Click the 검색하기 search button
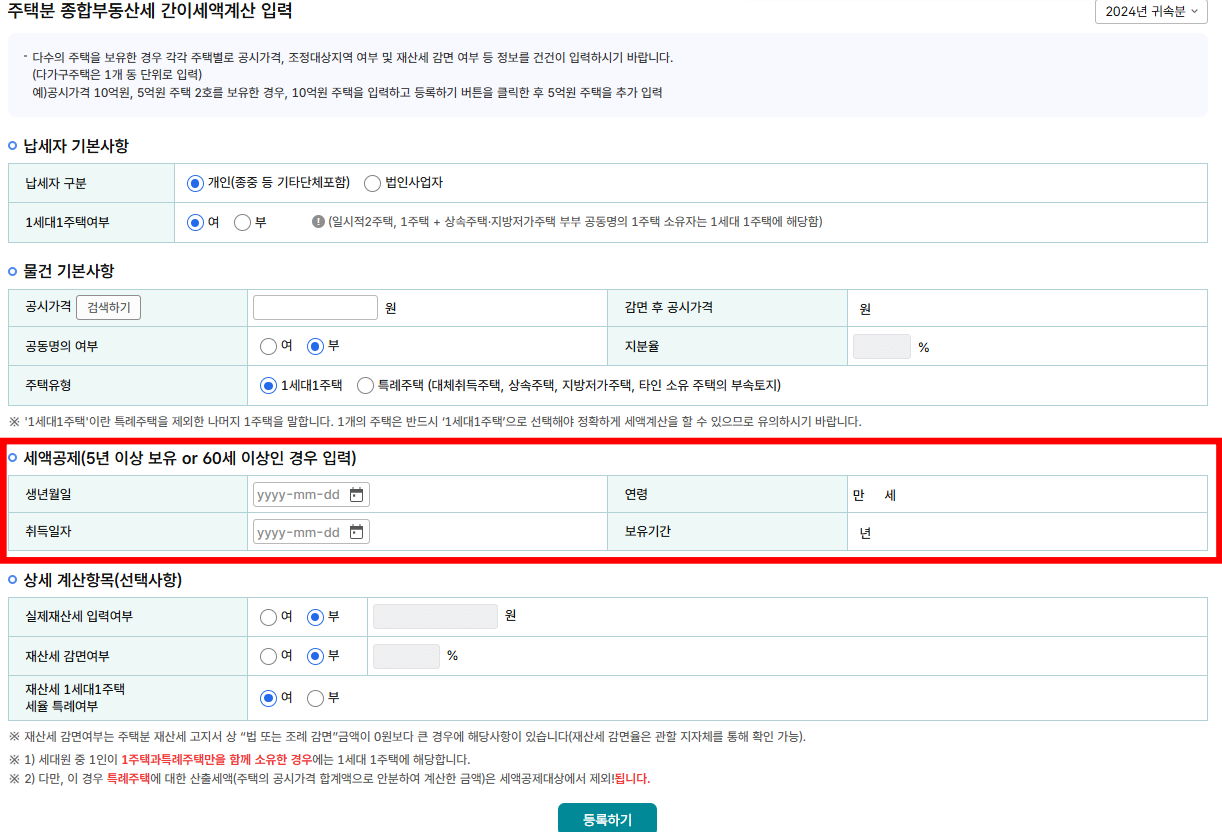Screen dimensions: 1222x832 pos(108,307)
